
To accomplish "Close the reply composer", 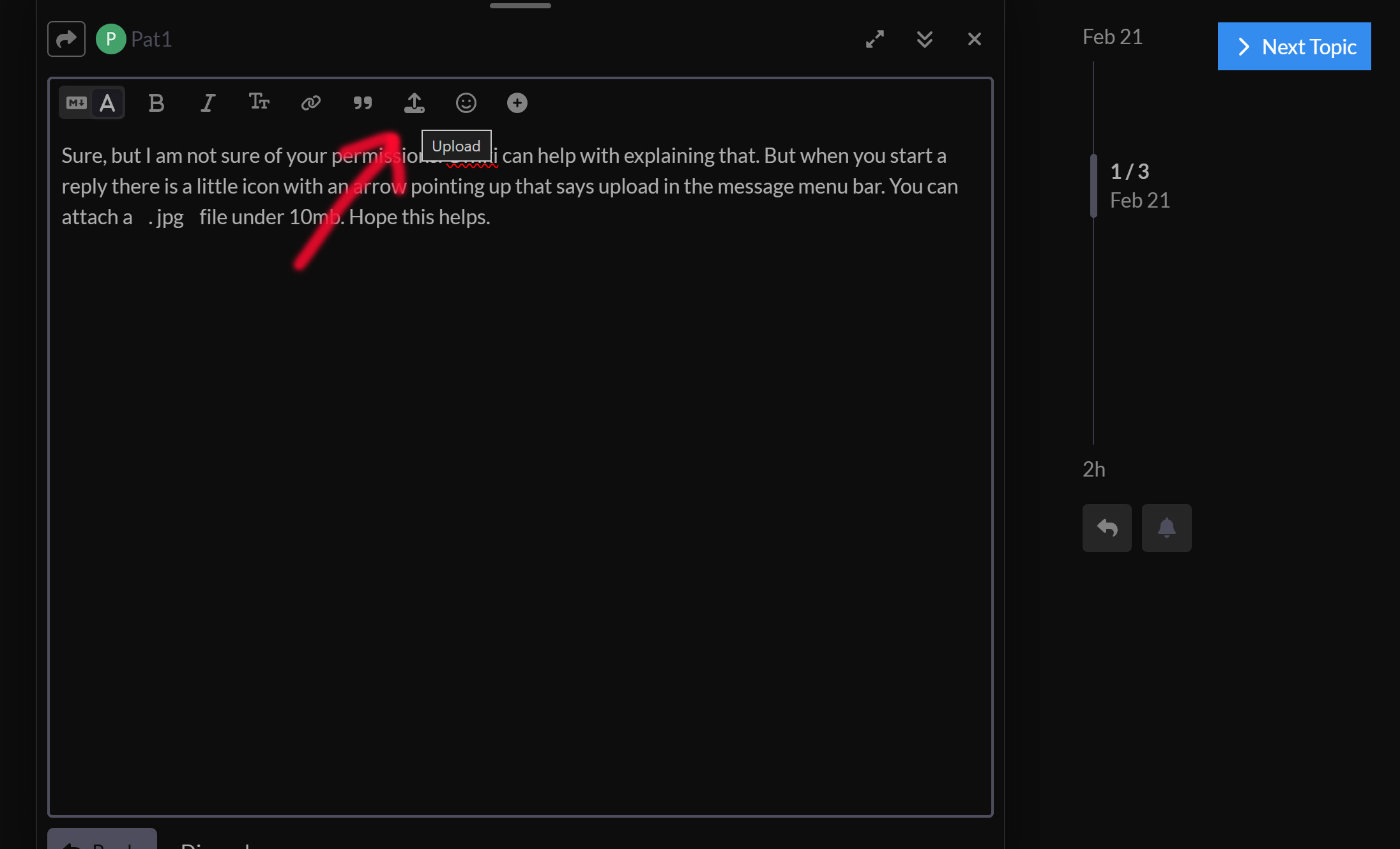I will [x=975, y=39].
